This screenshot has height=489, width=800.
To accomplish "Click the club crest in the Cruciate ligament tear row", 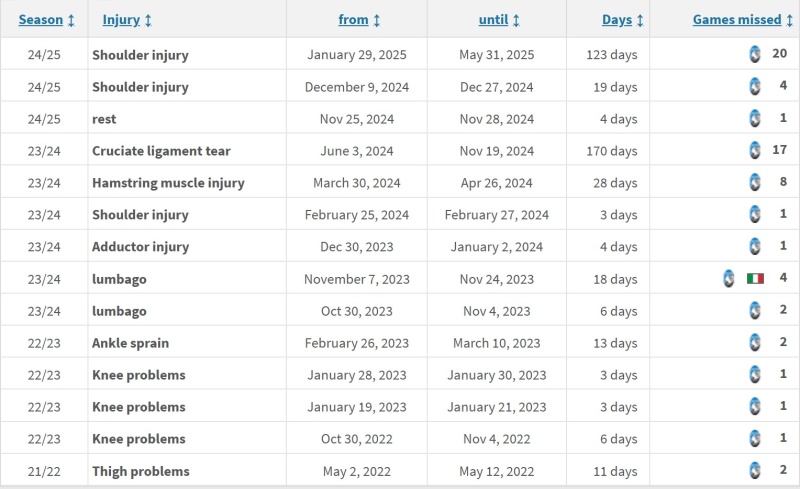I will point(755,151).
